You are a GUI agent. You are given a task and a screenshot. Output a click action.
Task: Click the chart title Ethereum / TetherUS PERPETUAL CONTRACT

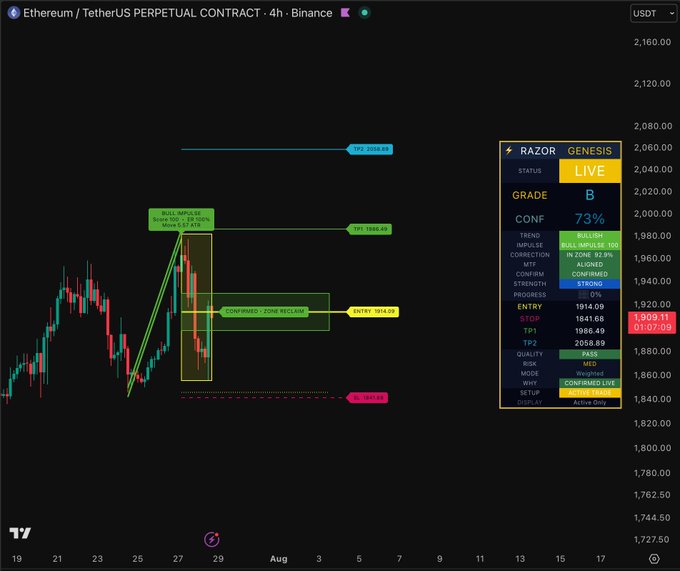(141, 13)
